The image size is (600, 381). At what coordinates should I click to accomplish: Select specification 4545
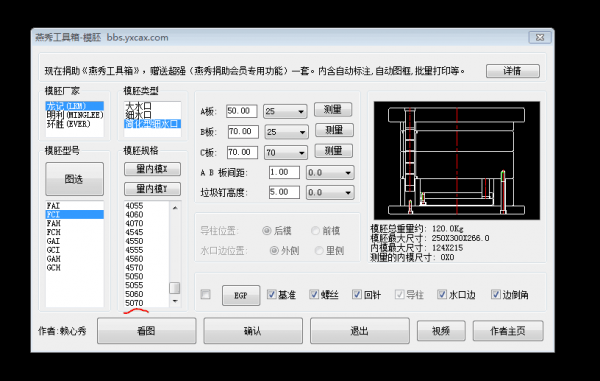(x=146, y=232)
